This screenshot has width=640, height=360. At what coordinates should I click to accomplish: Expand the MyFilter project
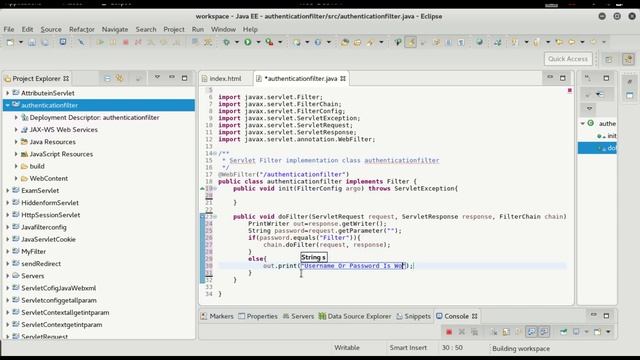point(7,251)
